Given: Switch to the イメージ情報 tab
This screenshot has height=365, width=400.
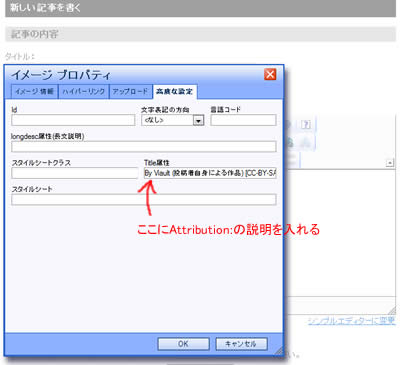Looking at the screenshot, I should point(35,92).
